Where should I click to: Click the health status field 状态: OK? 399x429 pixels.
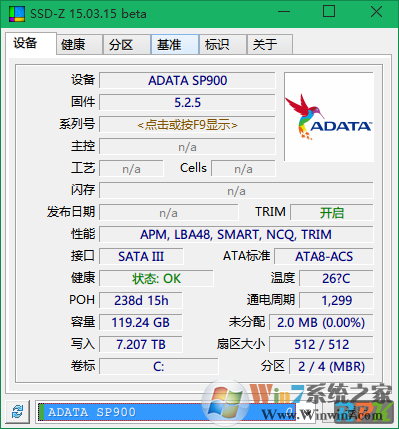(156, 278)
